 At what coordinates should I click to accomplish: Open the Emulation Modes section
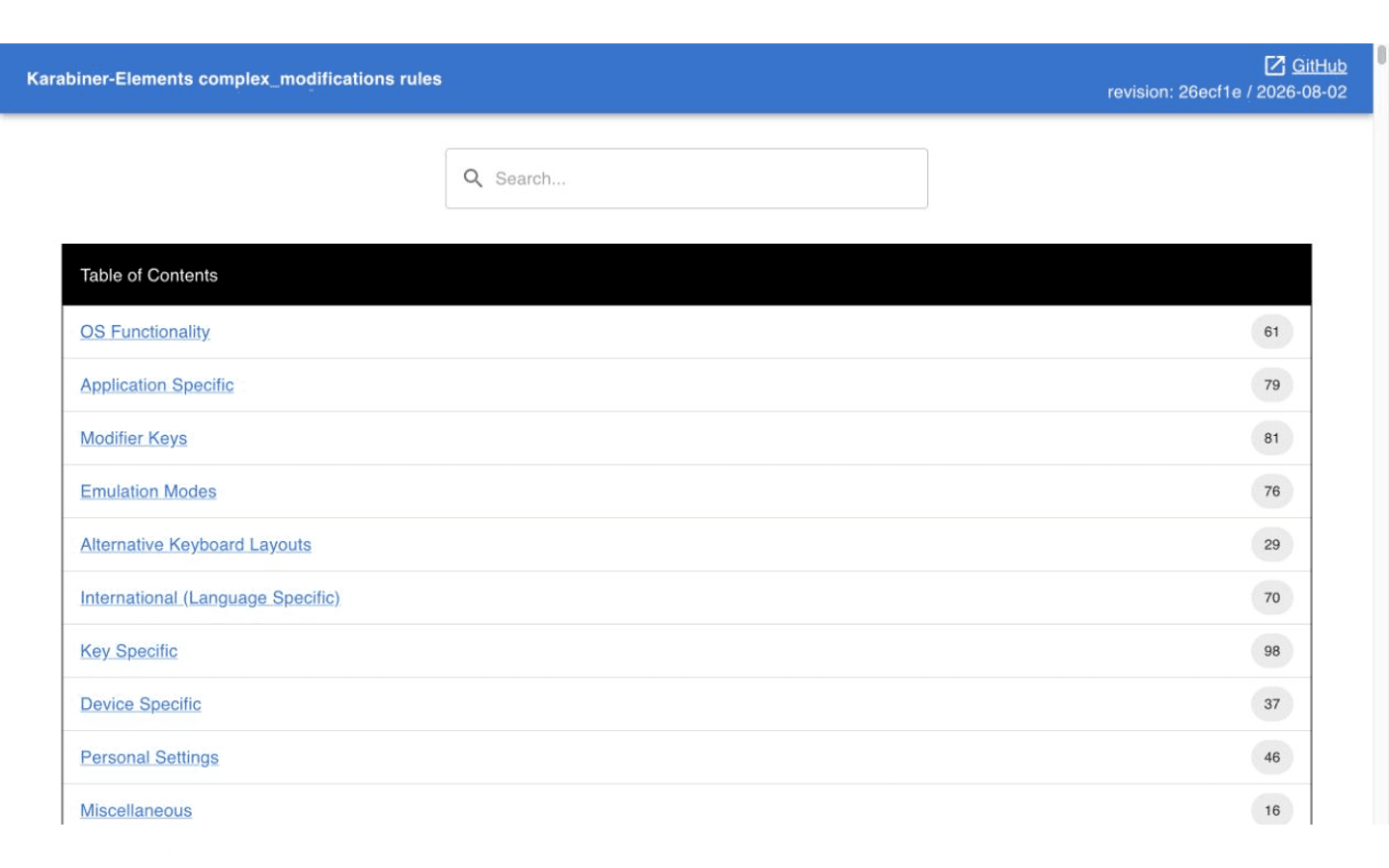pyautogui.click(x=149, y=491)
